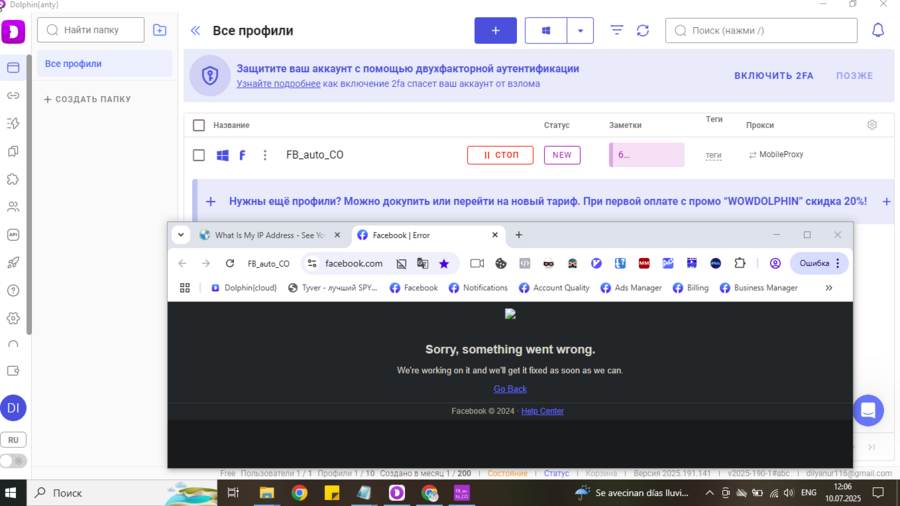Image resolution: width=900 pixels, height=506 pixels.
Task: Show more bookmarks with double chevron
Action: point(829,288)
